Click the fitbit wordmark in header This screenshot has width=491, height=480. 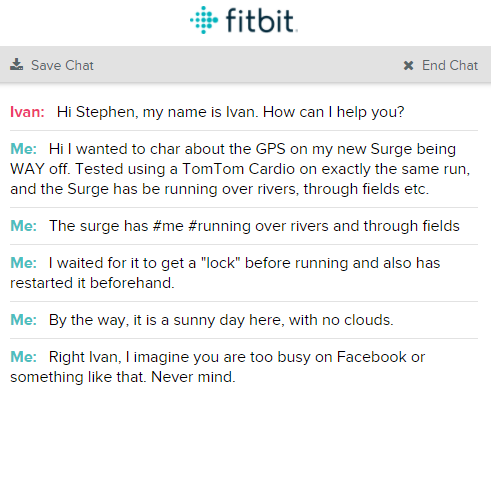pyautogui.click(x=261, y=21)
